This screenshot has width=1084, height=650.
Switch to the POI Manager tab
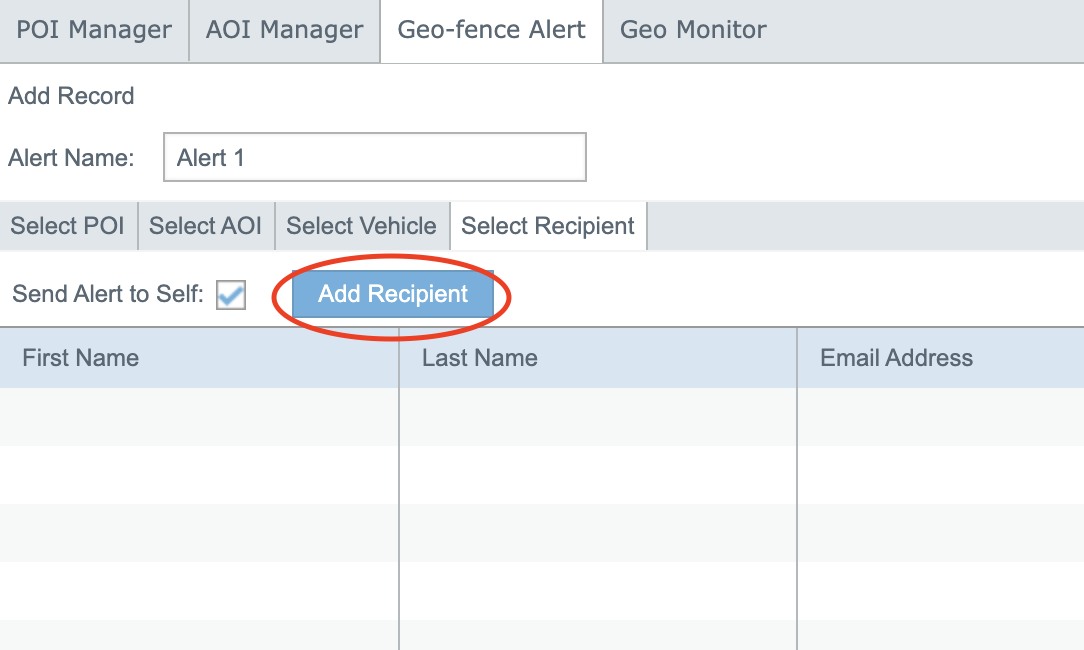click(x=94, y=30)
